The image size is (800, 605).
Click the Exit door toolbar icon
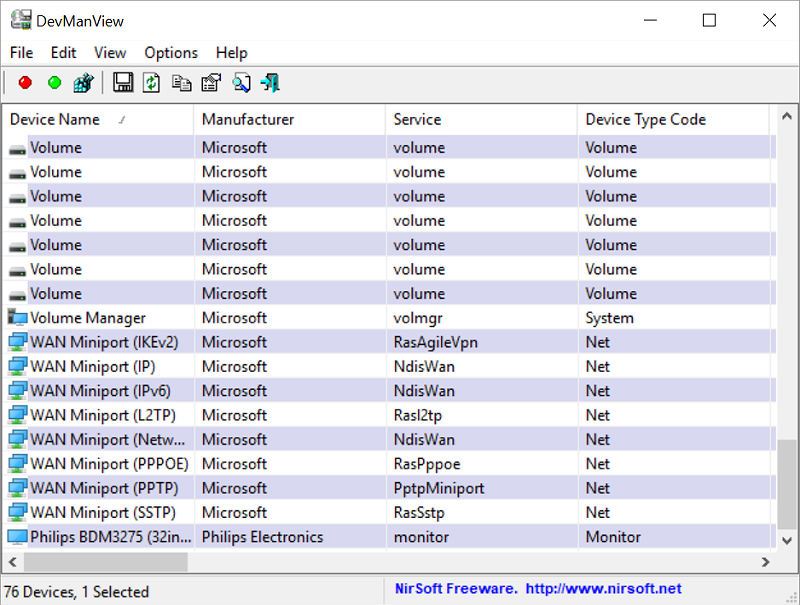coord(270,83)
